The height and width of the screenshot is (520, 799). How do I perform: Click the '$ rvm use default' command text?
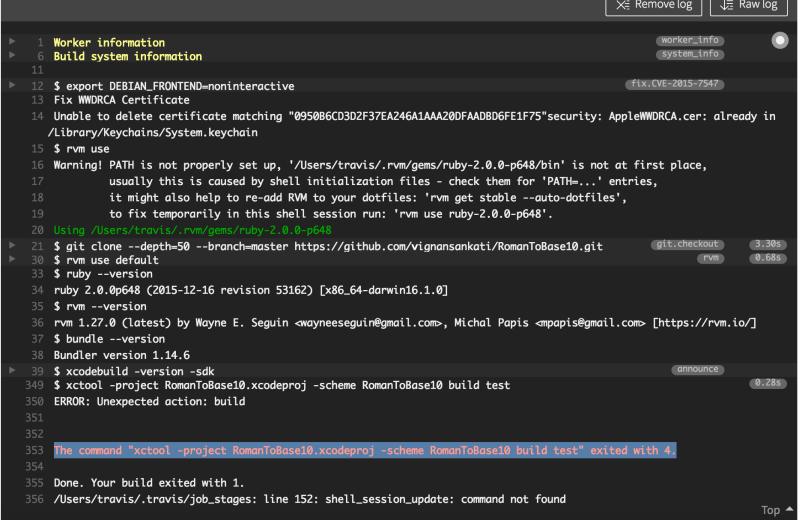[x=106, y=261]
